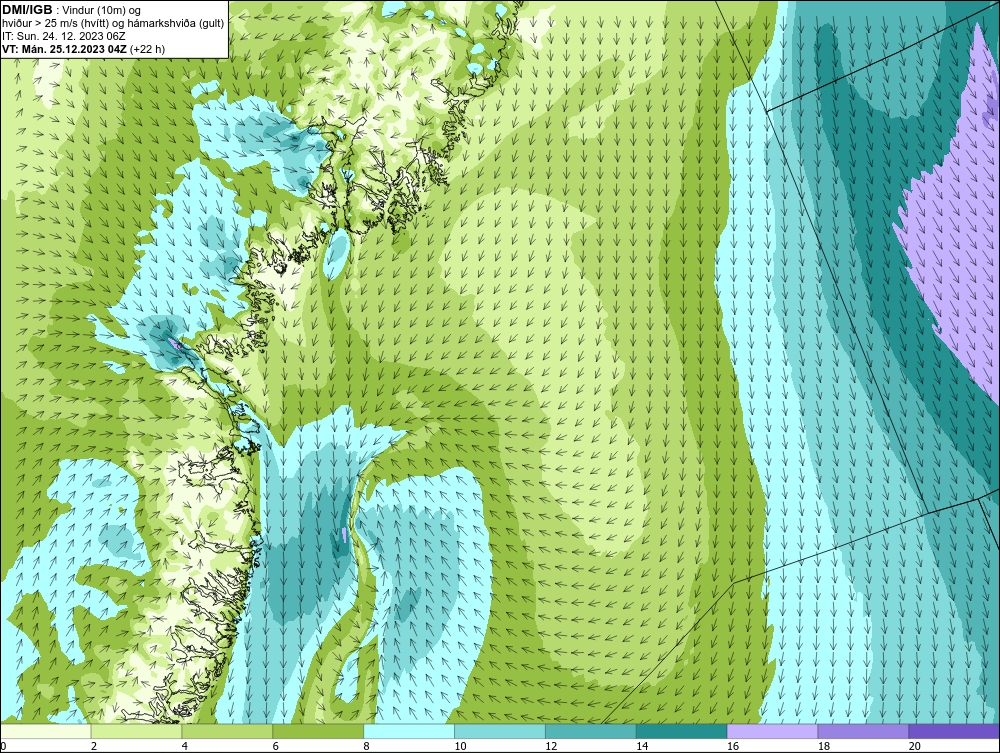Click the 2–4 m/s light green swatch
Screen dimensions: 1000x753
[136, 731]
